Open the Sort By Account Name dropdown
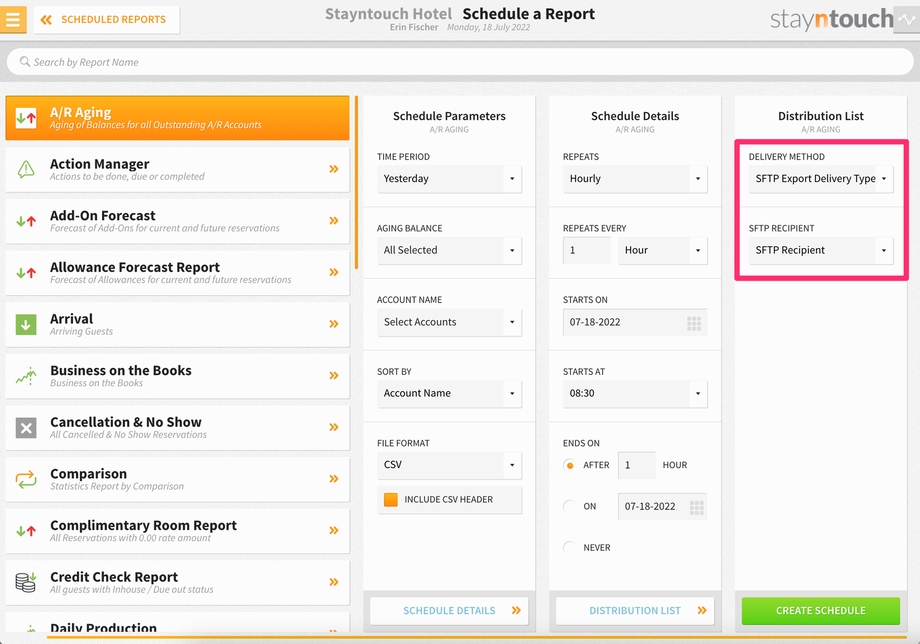Screen dimensions: 920x644 (x=449, y=393)
